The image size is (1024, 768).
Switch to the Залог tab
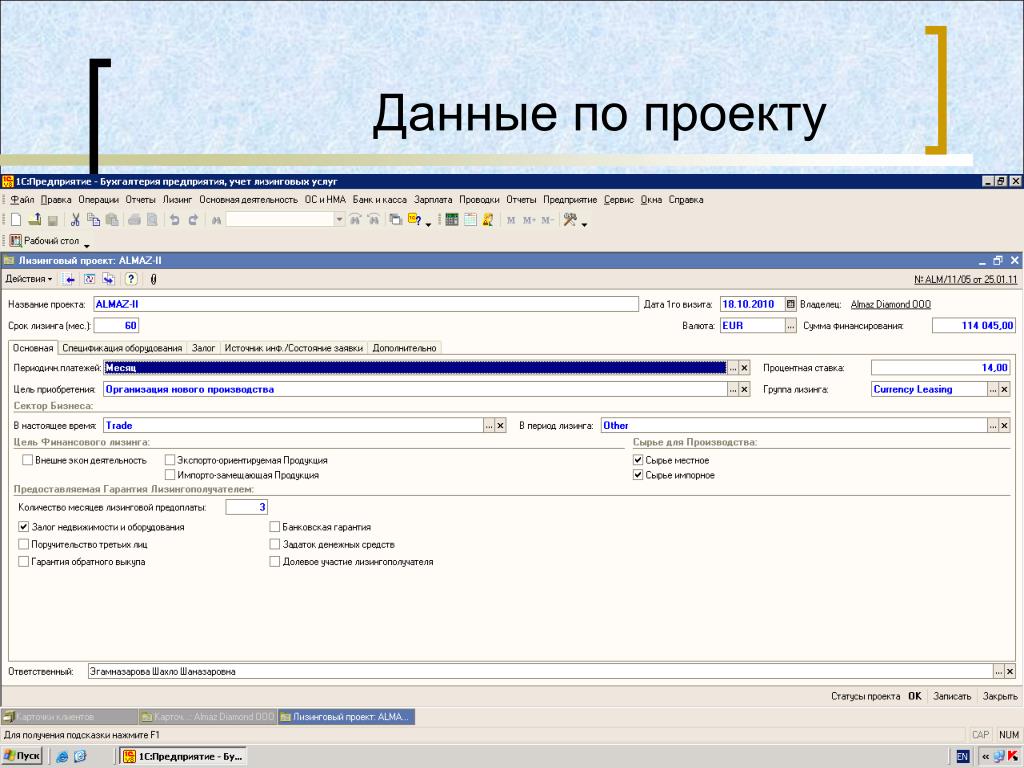coord(203,348)
